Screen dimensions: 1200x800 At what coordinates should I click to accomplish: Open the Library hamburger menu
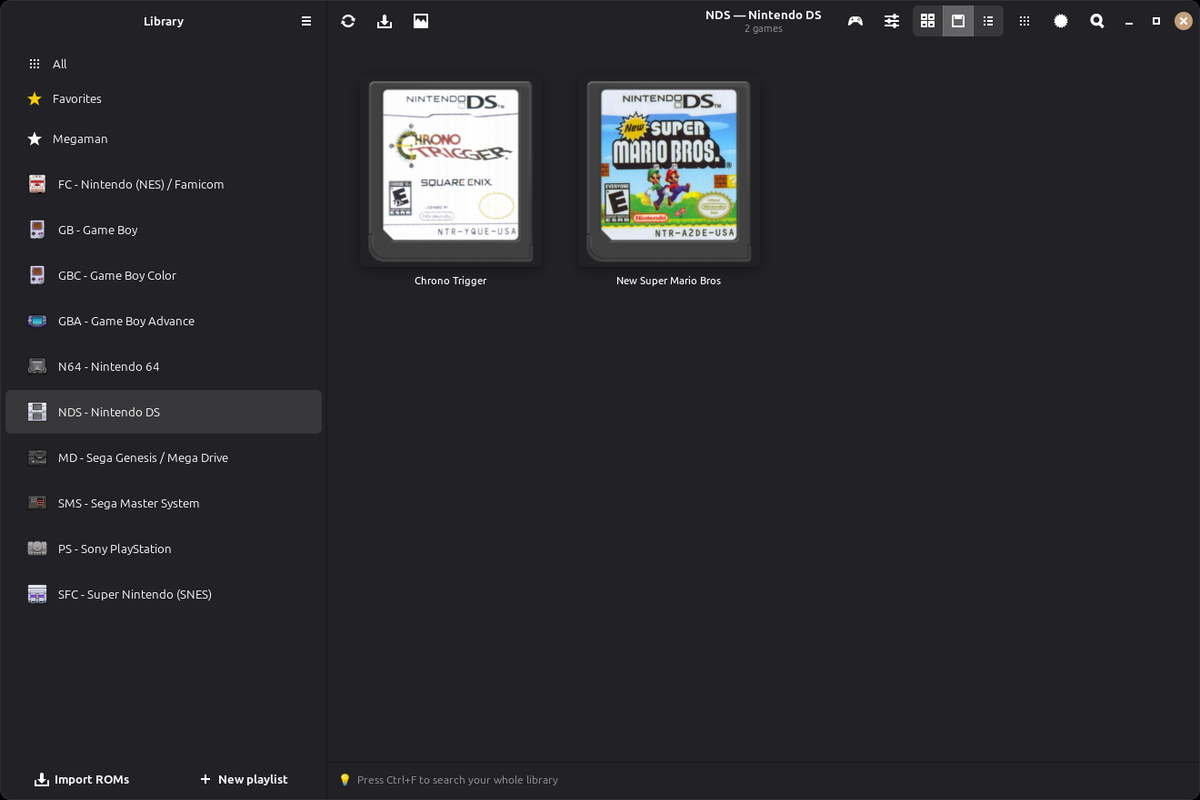pos(306,21)
